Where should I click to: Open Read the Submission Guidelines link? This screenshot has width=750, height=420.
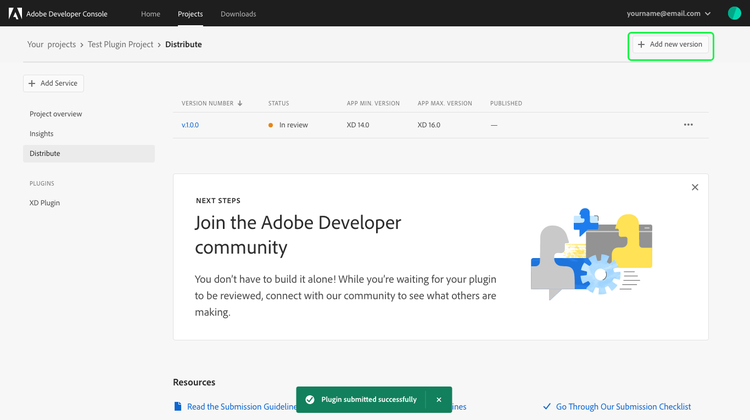pos(242,407)
